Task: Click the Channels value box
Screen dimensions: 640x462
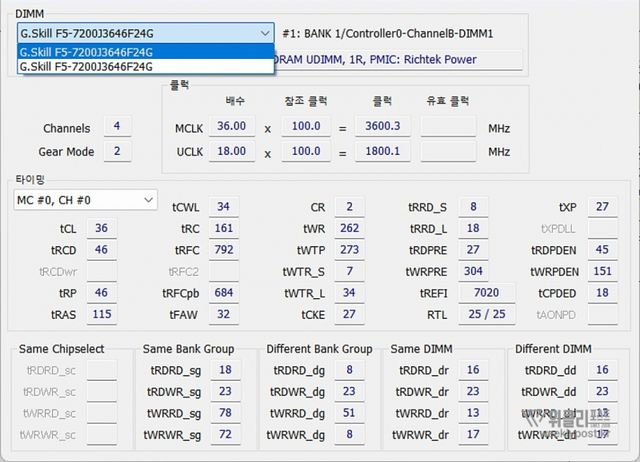Action: click(x=117, y=126)
